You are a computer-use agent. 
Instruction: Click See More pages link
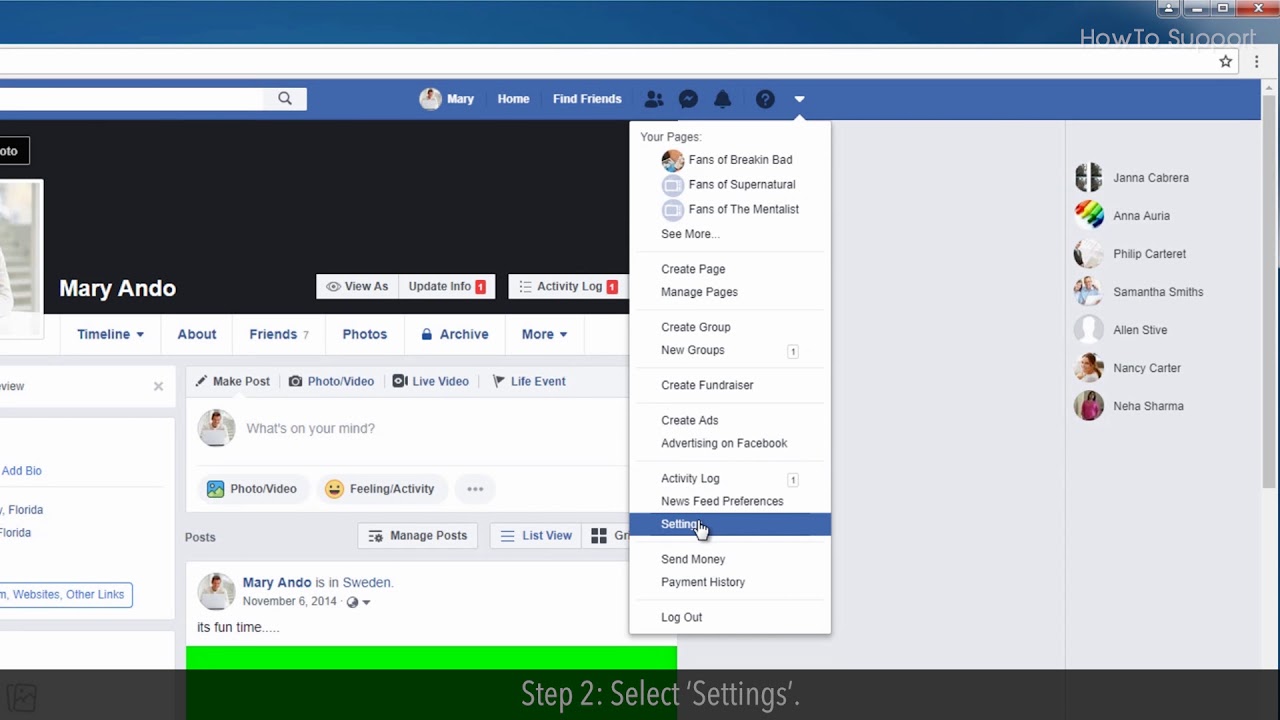pos(690,234)
